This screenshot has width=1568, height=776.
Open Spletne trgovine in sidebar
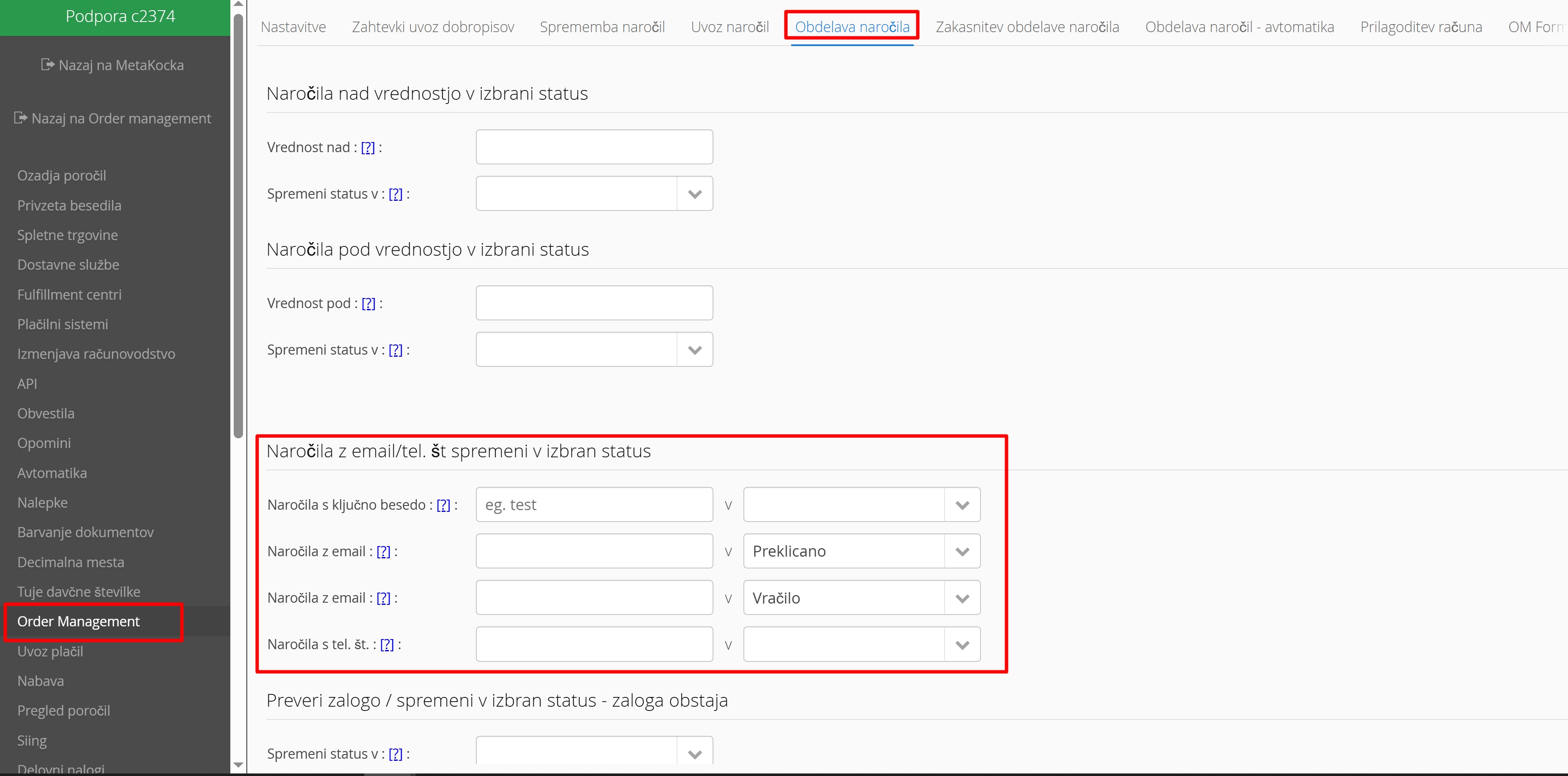pos(68,235)
